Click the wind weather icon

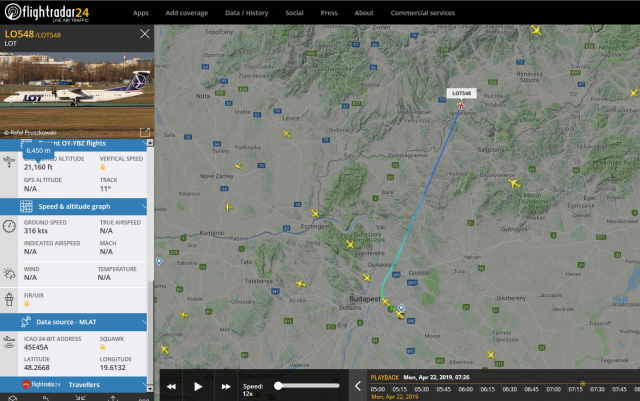point(9,273)
